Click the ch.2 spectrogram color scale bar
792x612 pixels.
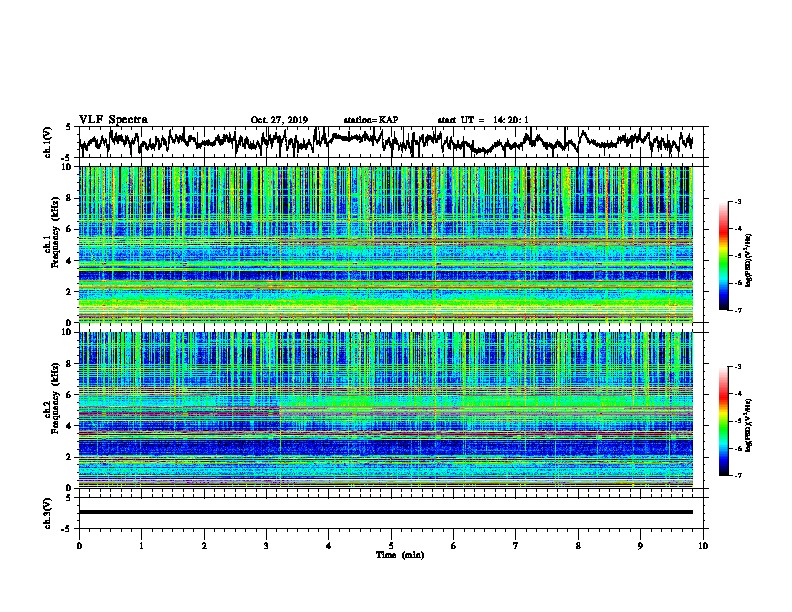pyautogui.click(x=724, y=421)
